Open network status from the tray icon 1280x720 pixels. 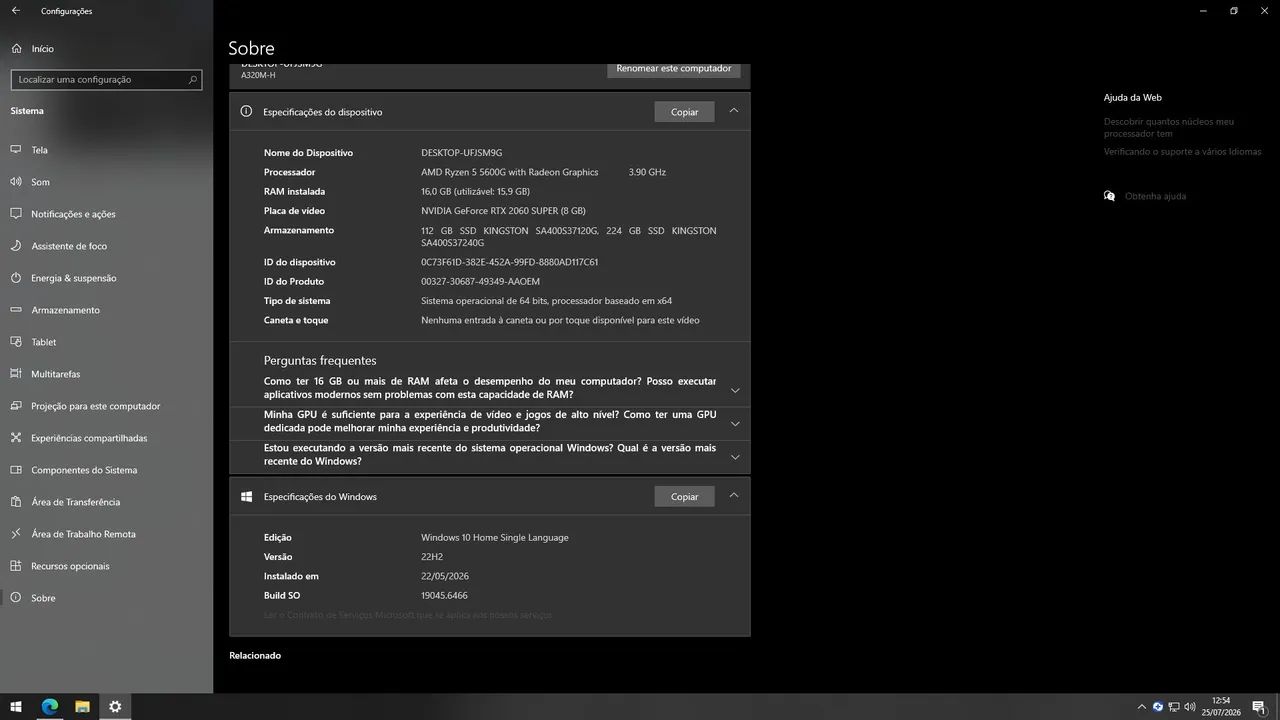point(1174,707)
